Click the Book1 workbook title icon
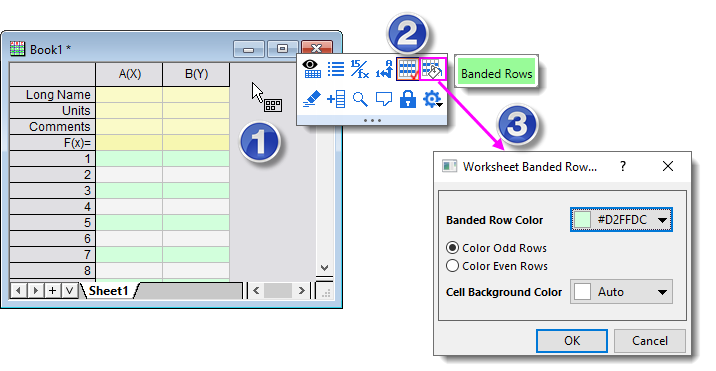Screen dimensions: 716x371 [17, 48]
